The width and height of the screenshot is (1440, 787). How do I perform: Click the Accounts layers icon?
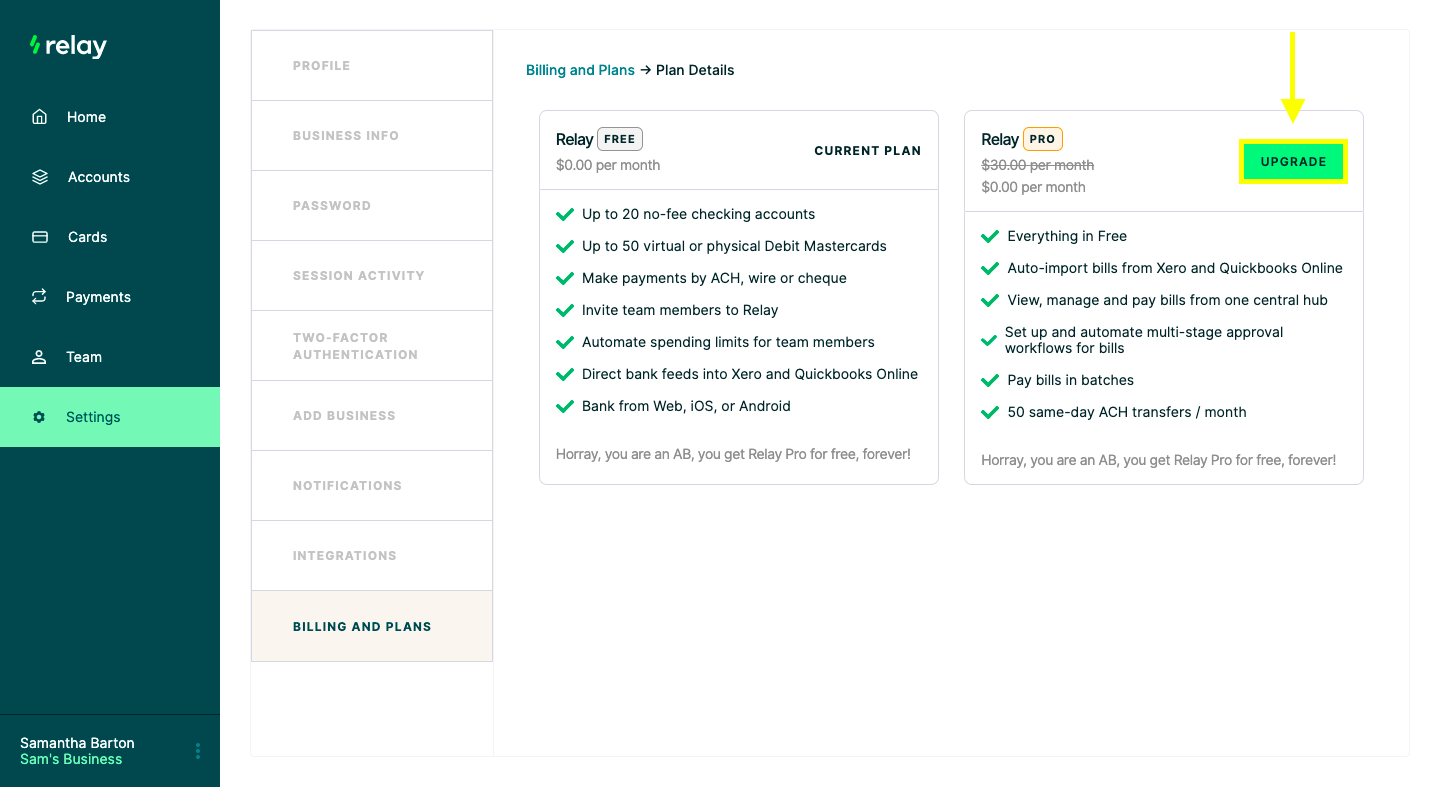(x=40, y=177)
